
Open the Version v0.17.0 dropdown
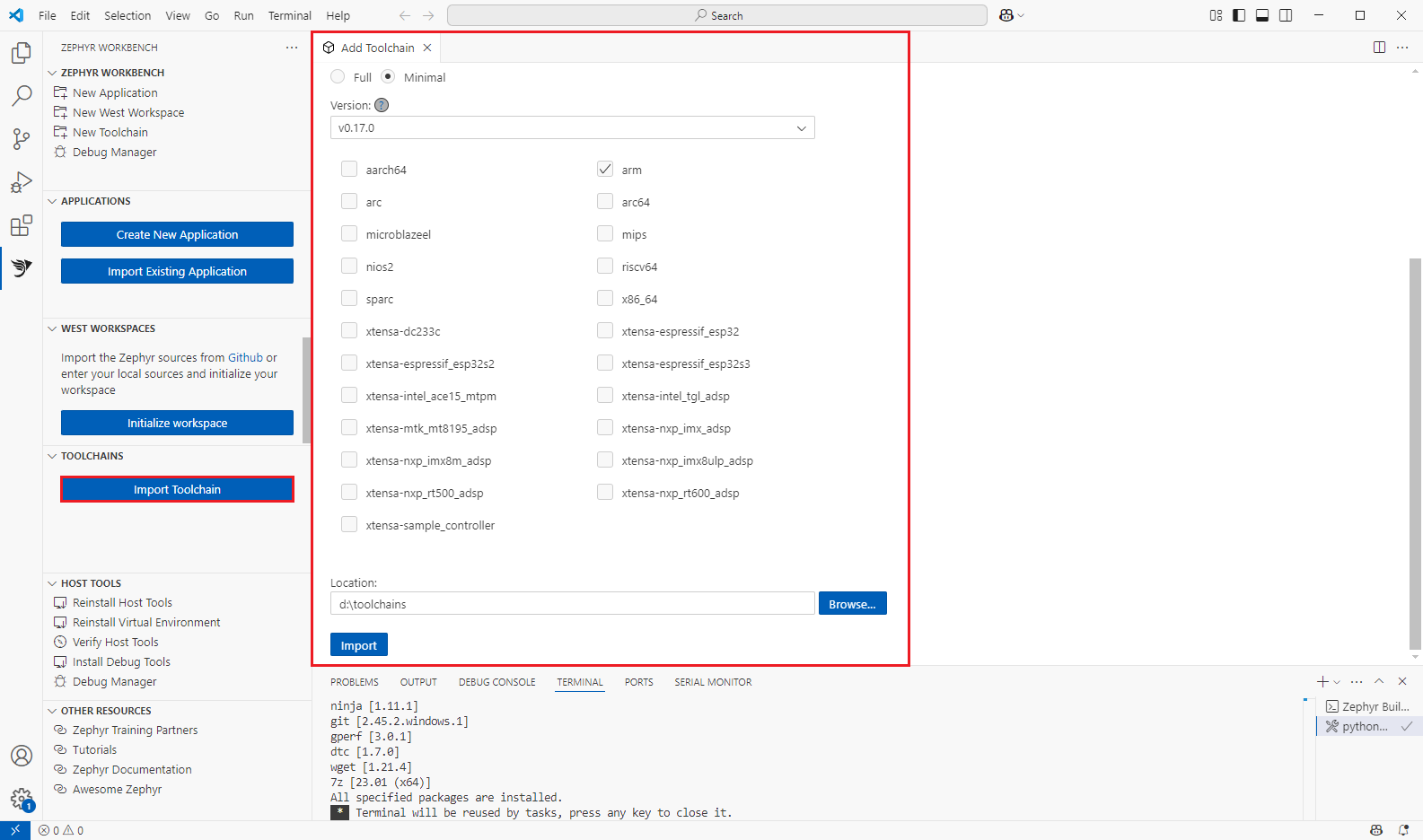(573, 128)
